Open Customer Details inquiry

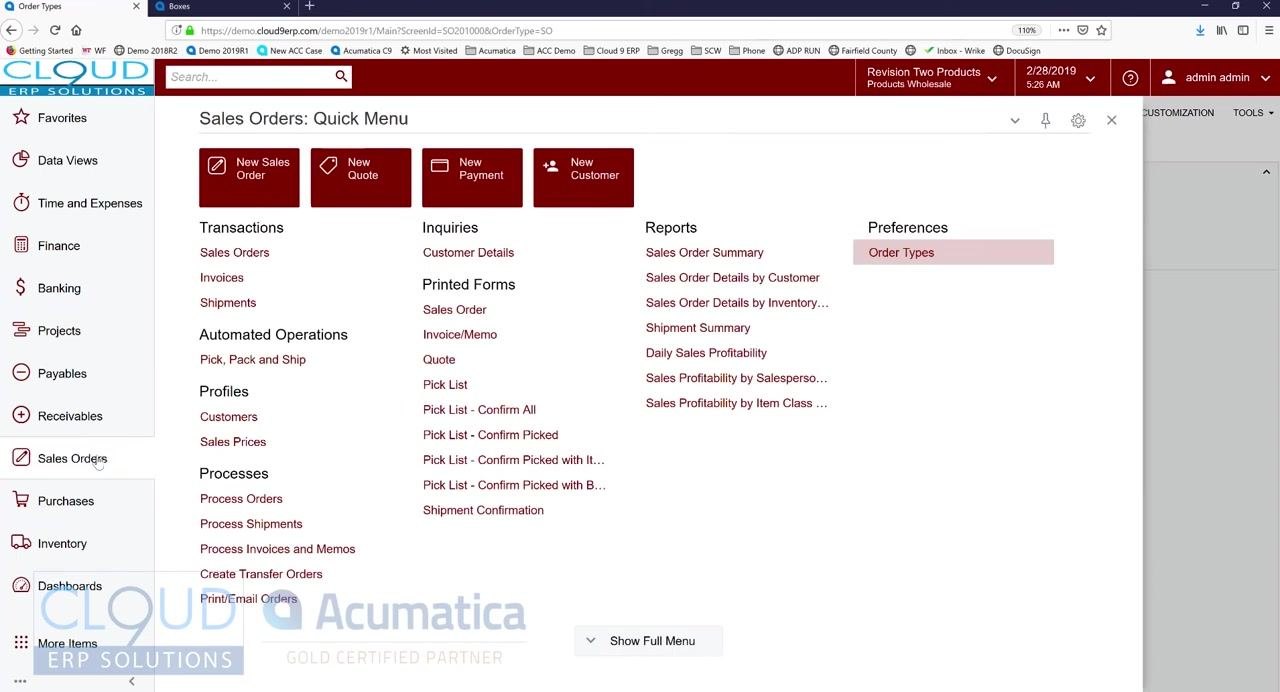(468, 253)
